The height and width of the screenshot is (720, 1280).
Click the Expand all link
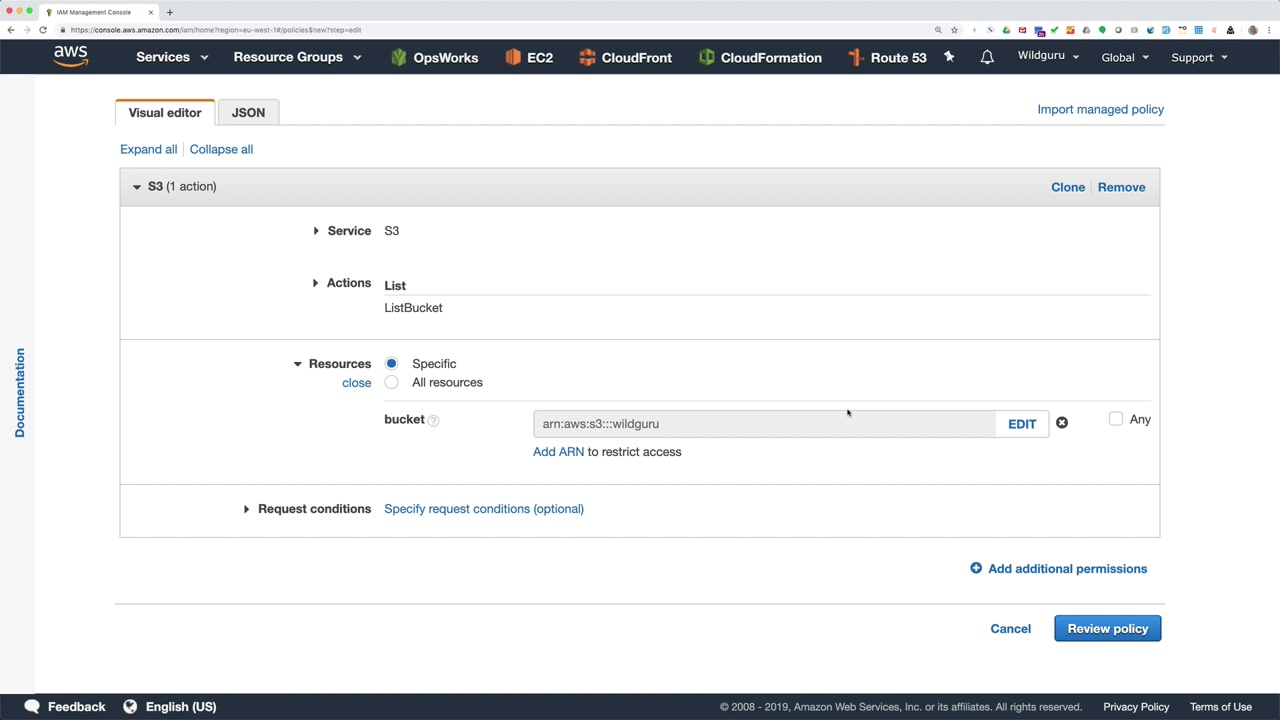(148, 149)
